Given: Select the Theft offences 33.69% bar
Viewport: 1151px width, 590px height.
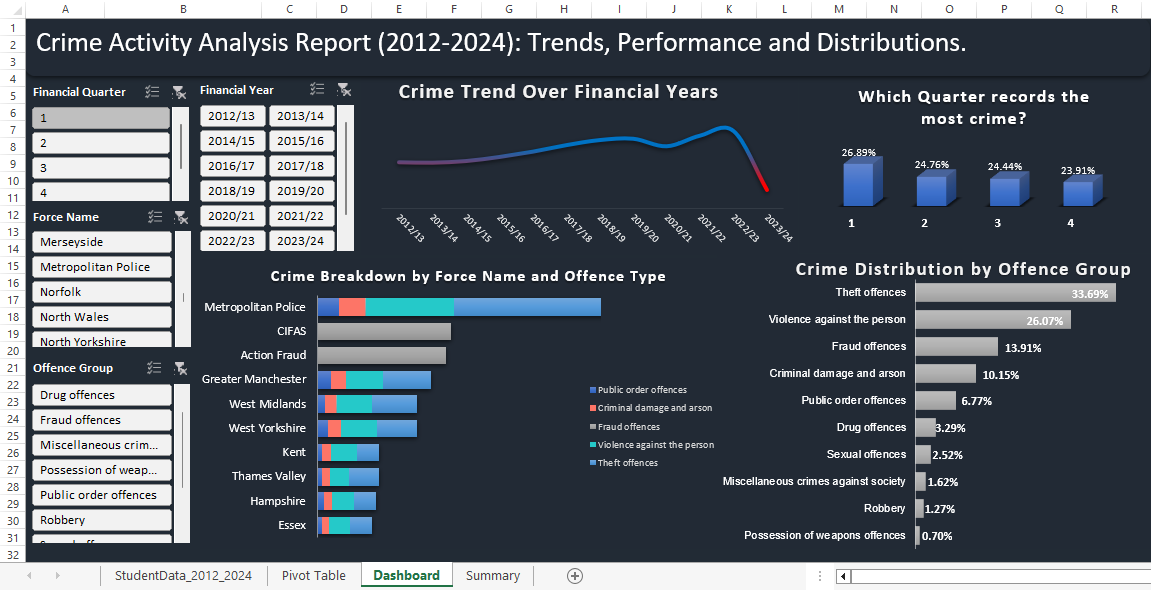Looking at the screenshot, I should tap(1015, 293).
